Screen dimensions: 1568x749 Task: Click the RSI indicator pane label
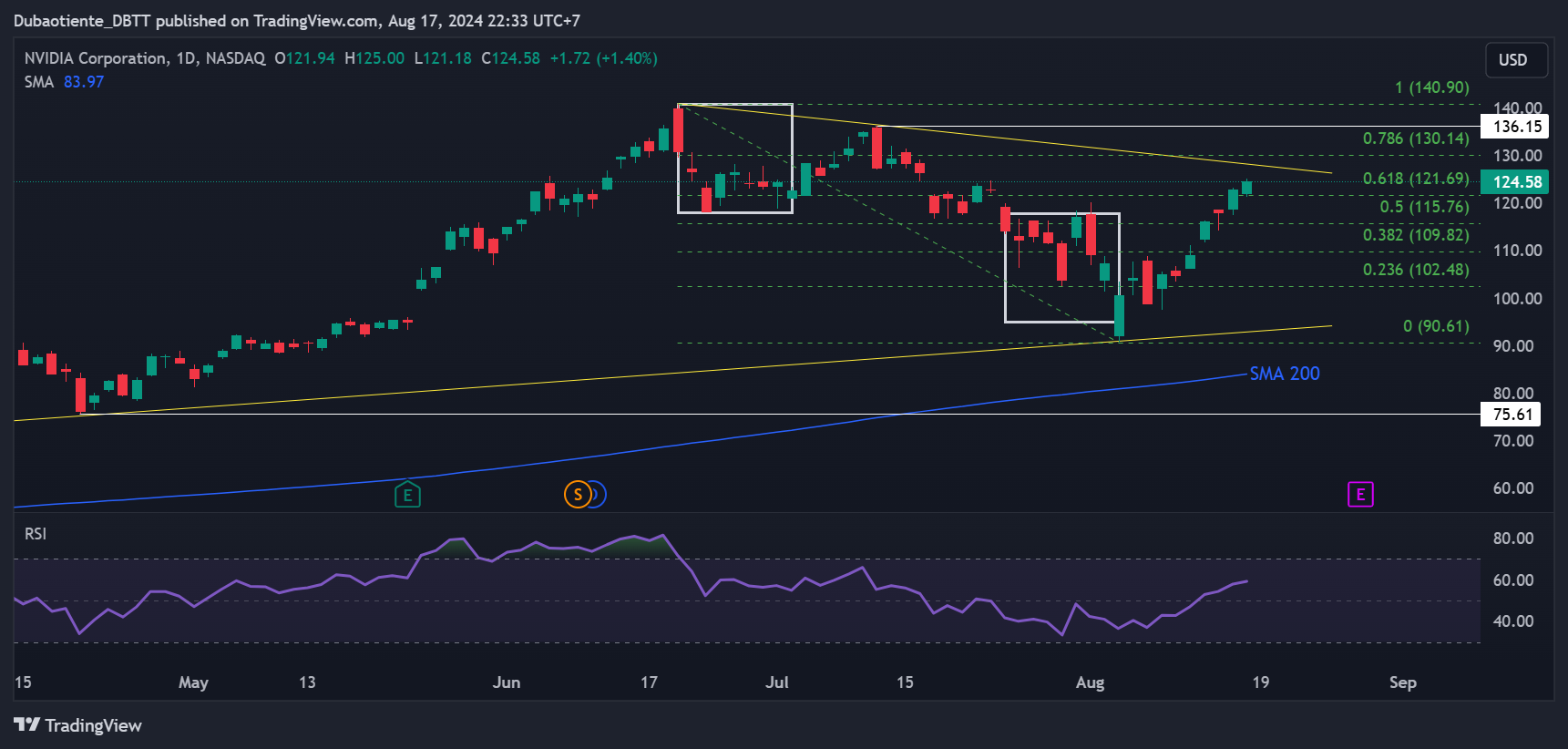[36, 534]
